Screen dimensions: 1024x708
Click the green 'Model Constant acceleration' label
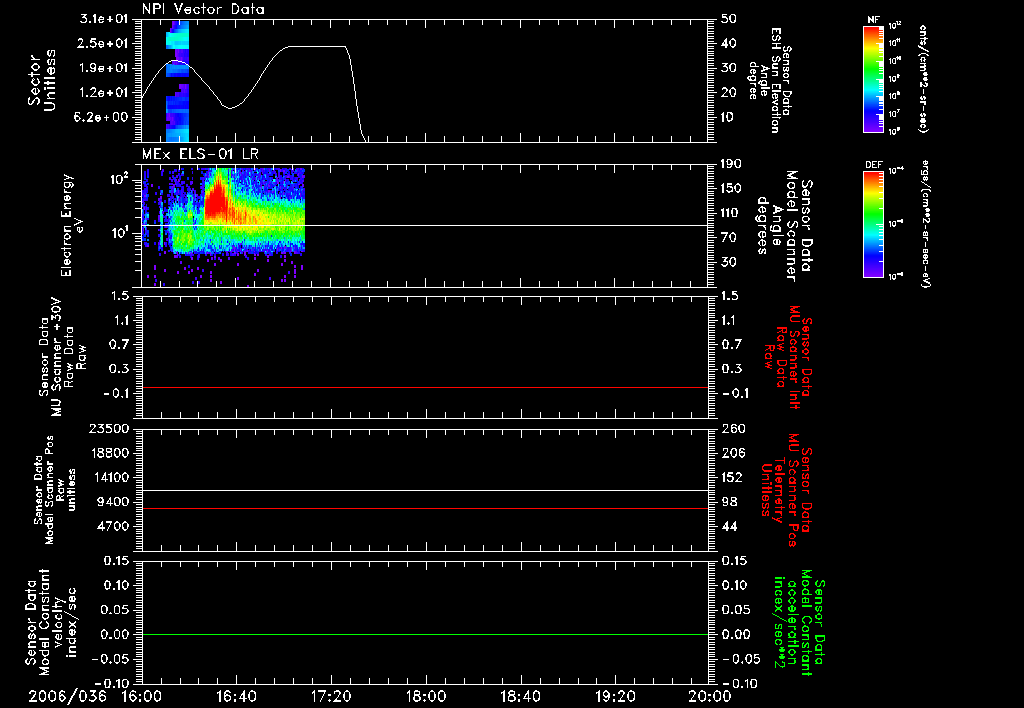(x=799, y=623)
